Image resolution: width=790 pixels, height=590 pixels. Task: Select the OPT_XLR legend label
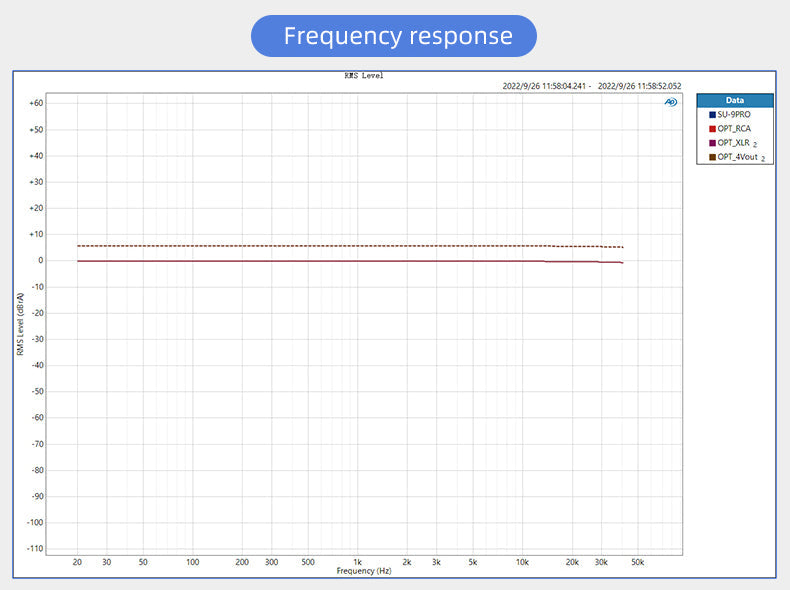pos(734,143)
